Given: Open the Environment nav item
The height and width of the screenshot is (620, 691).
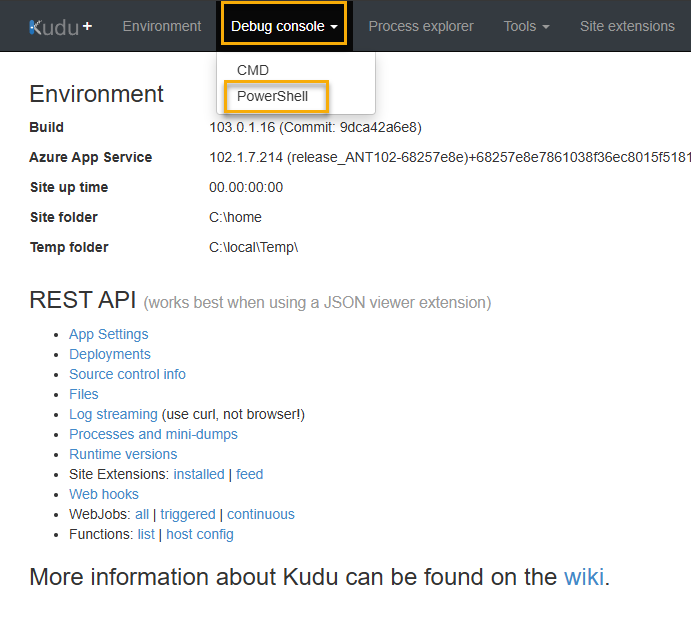Looking at the screenshot, I should pyautogui.click(x=162, y=26).
